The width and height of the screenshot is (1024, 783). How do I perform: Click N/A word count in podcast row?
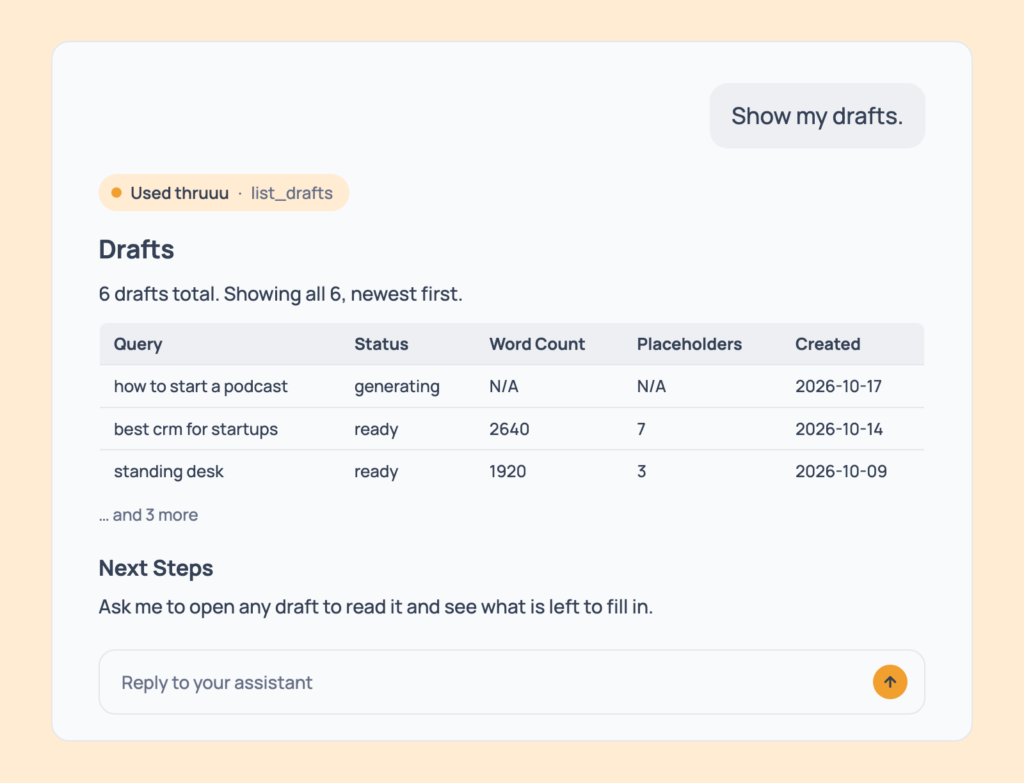(504, 387)
